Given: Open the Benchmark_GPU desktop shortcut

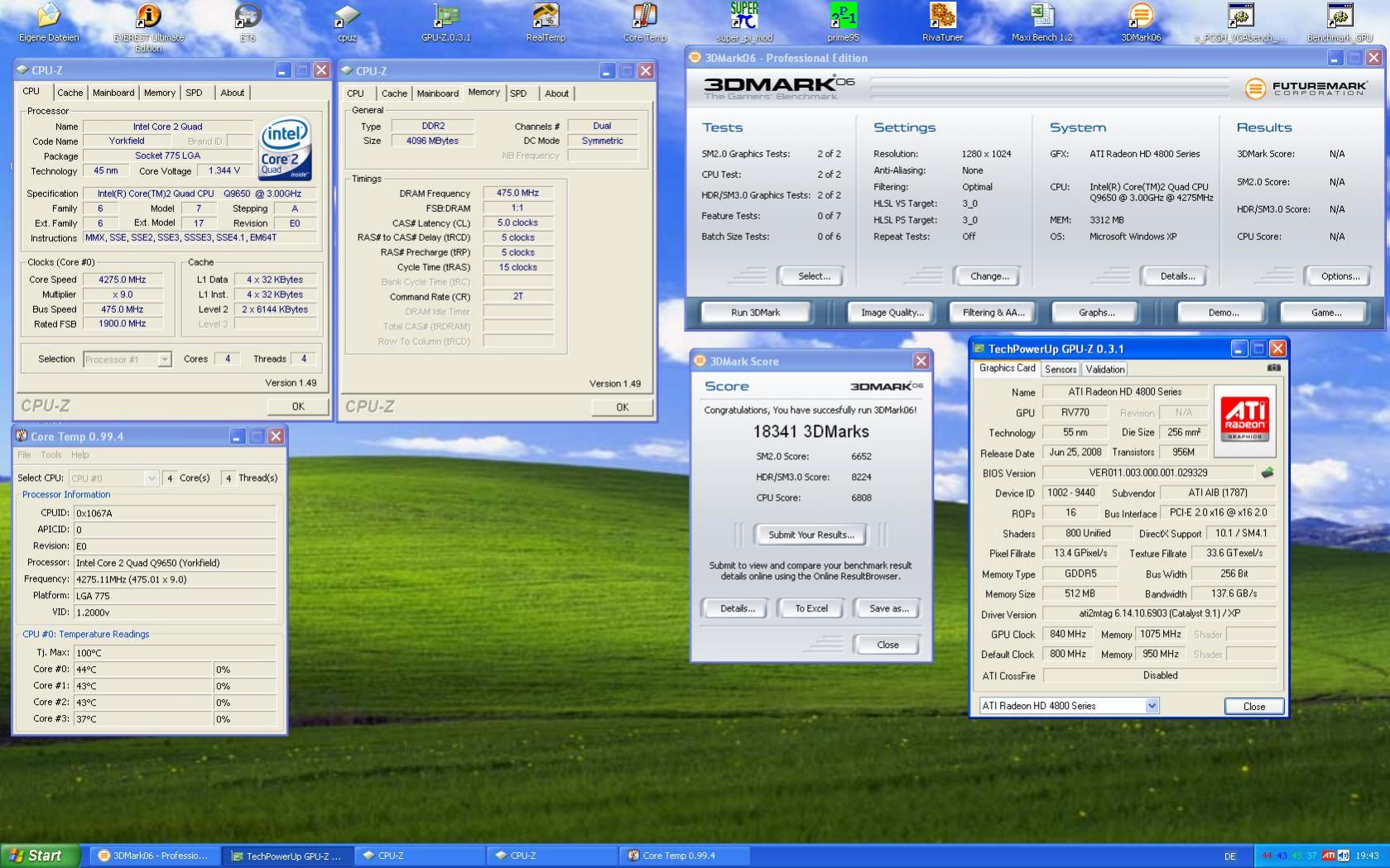Looking at the screenshot, I should pos(1339,22).
